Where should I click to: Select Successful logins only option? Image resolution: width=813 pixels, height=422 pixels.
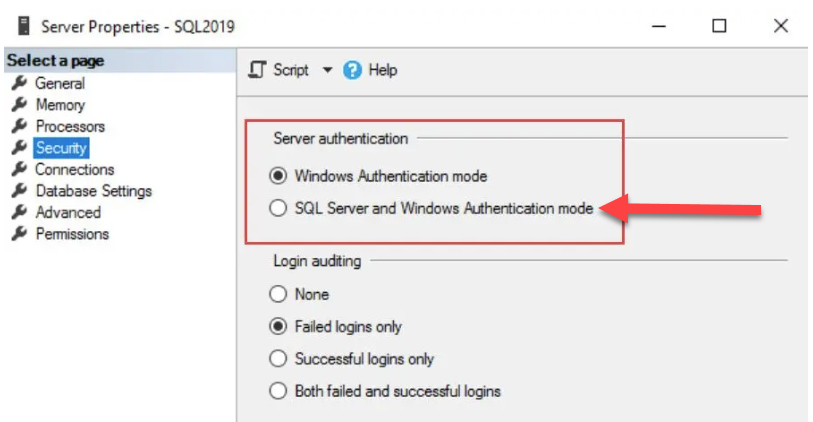pos(278,358)
